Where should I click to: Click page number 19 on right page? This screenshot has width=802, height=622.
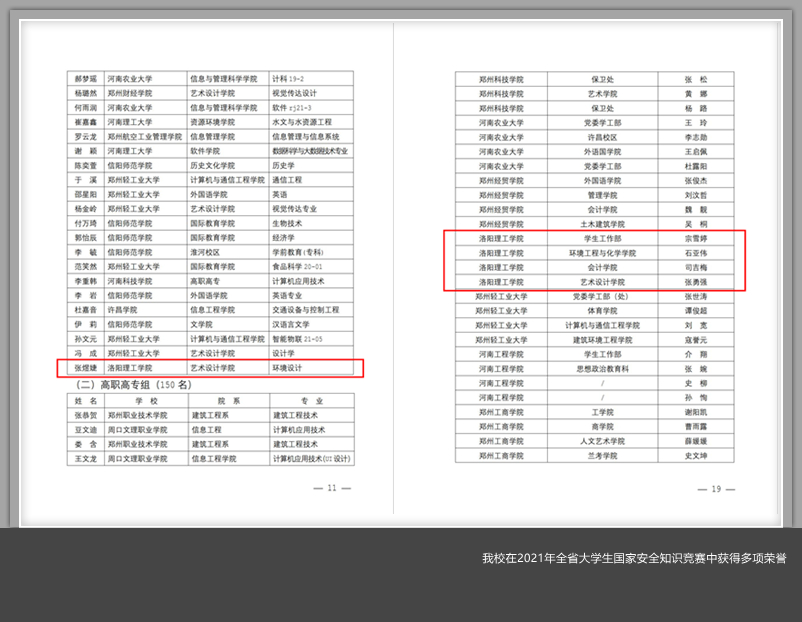716,488
